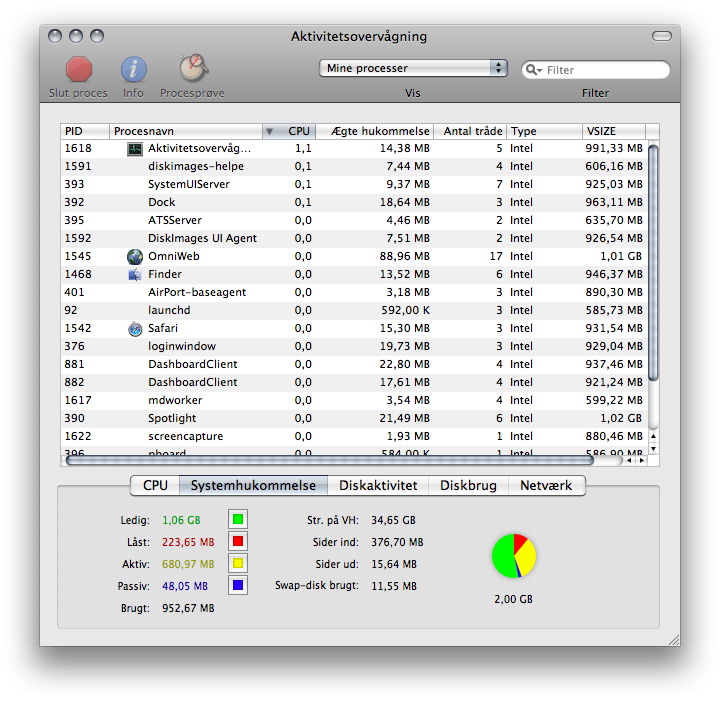The height and width of the screenshot is (701, 720).
Task: Select the Dock process row
Action: coord(354,202)
